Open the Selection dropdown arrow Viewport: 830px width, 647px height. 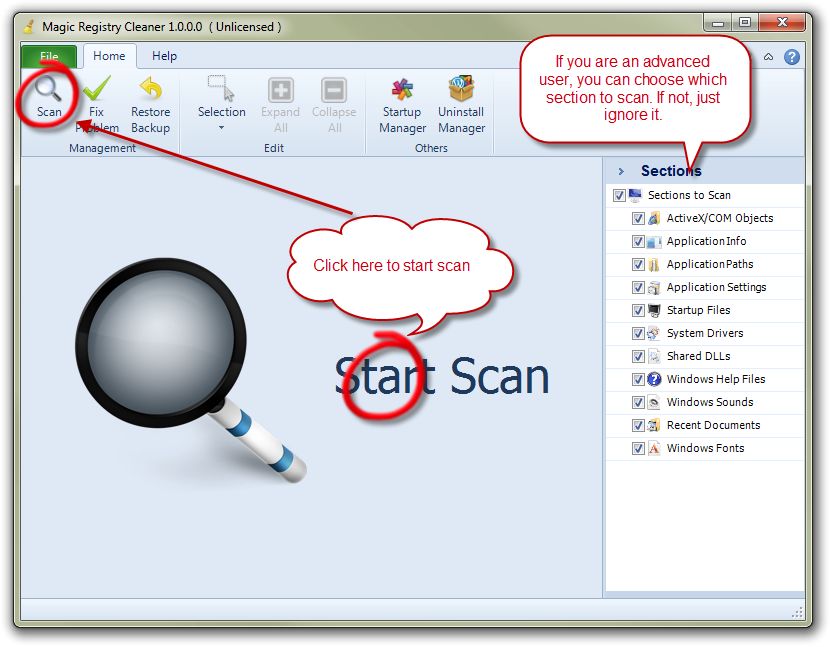221,128
